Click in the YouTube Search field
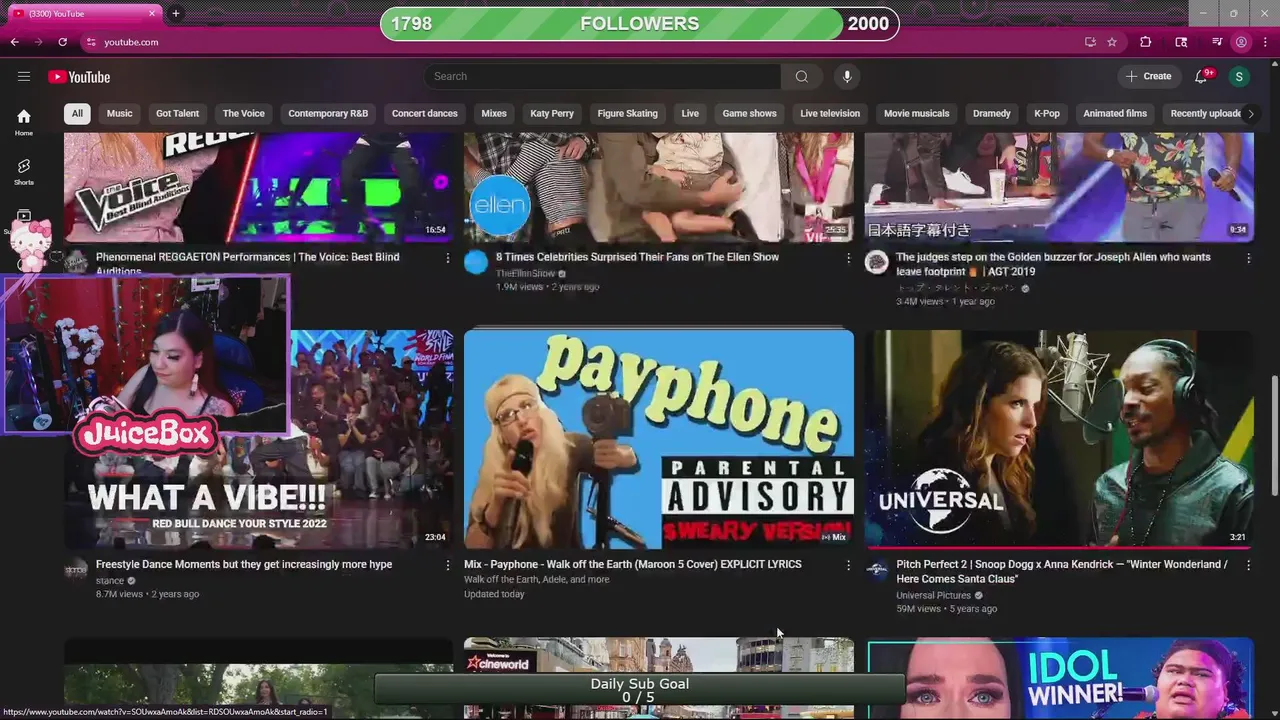Viewport: 1280px width, 720px height. click(x=602, y=76)
